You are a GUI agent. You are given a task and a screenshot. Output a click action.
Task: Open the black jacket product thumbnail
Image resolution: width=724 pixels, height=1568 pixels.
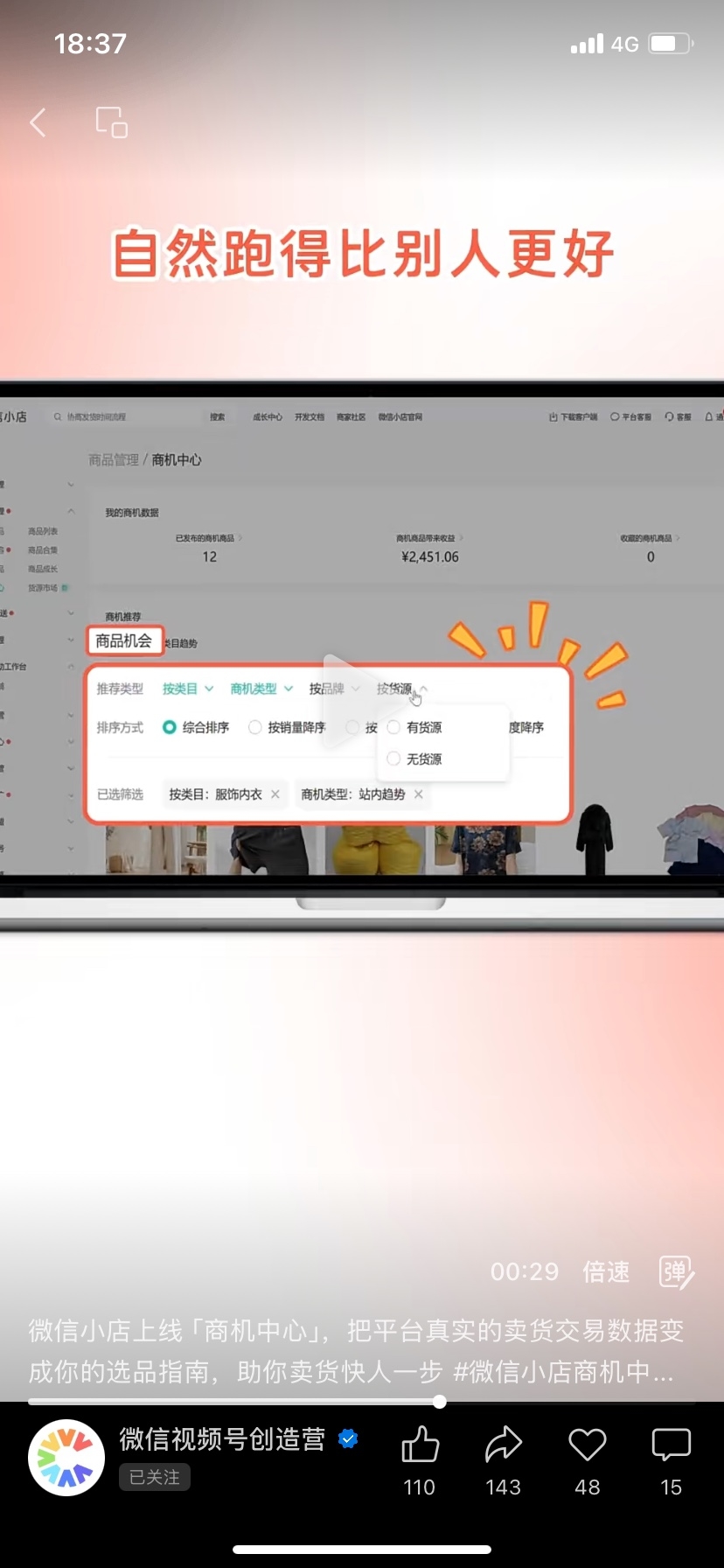pos(595,840)
